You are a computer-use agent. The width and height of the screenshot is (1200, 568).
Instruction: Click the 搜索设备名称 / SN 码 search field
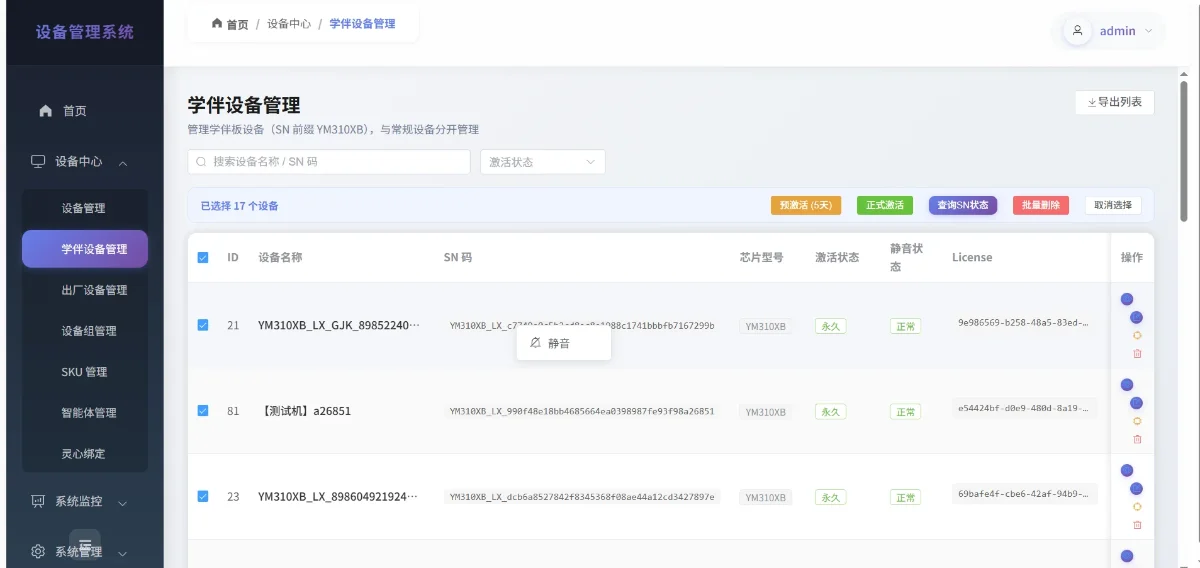pos(329,162)
